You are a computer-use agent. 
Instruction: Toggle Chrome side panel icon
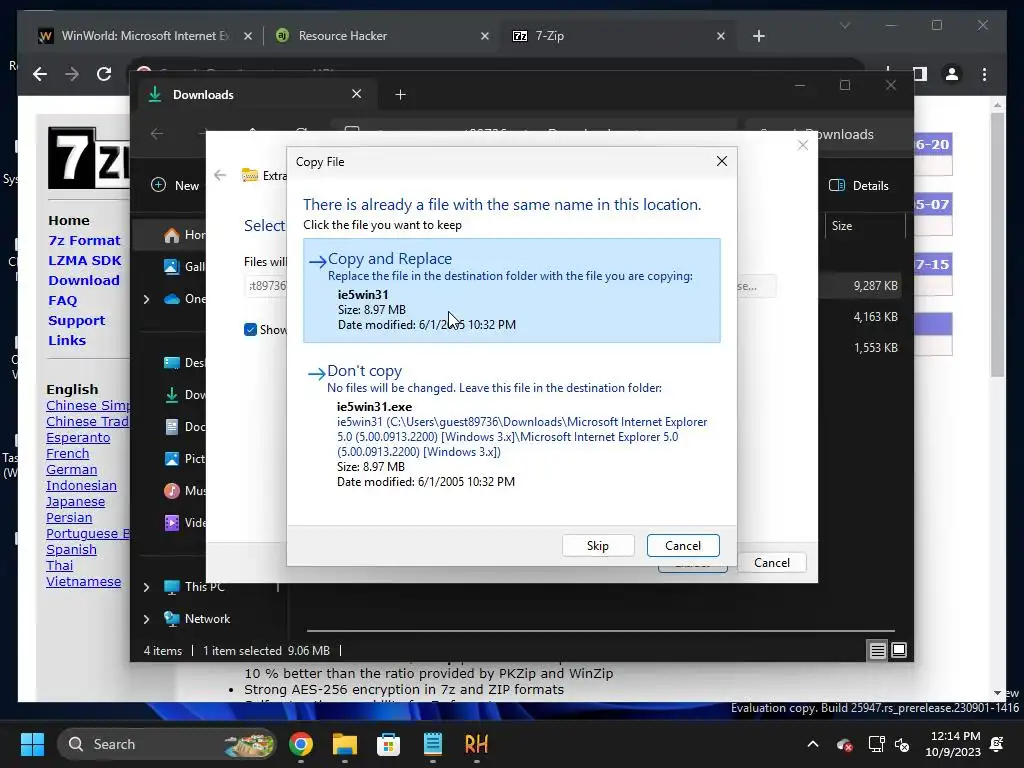tap(920, 74)
